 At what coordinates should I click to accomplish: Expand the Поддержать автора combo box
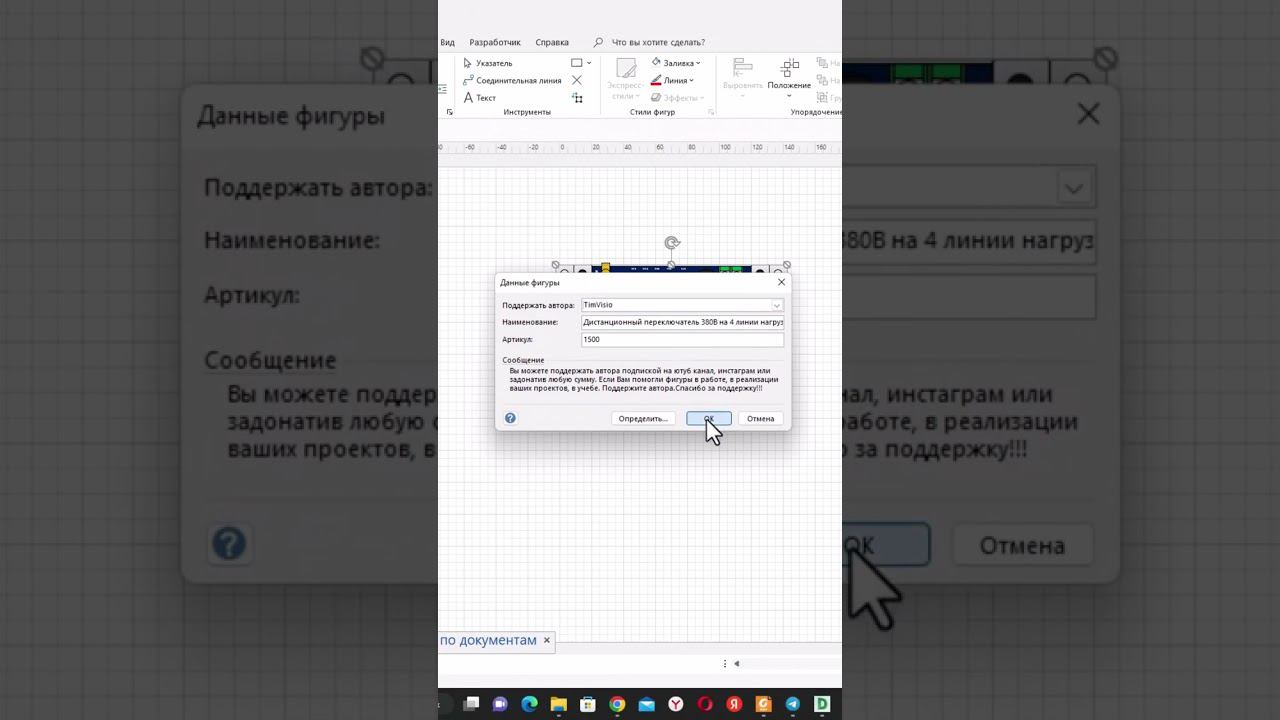tap(776, 305)
